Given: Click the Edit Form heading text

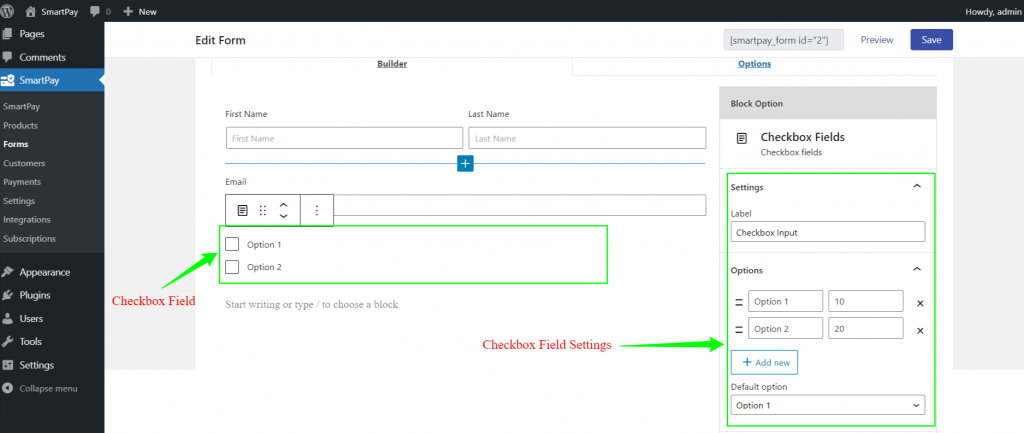Looking at the screenshot, I should [x=220, y=40].
